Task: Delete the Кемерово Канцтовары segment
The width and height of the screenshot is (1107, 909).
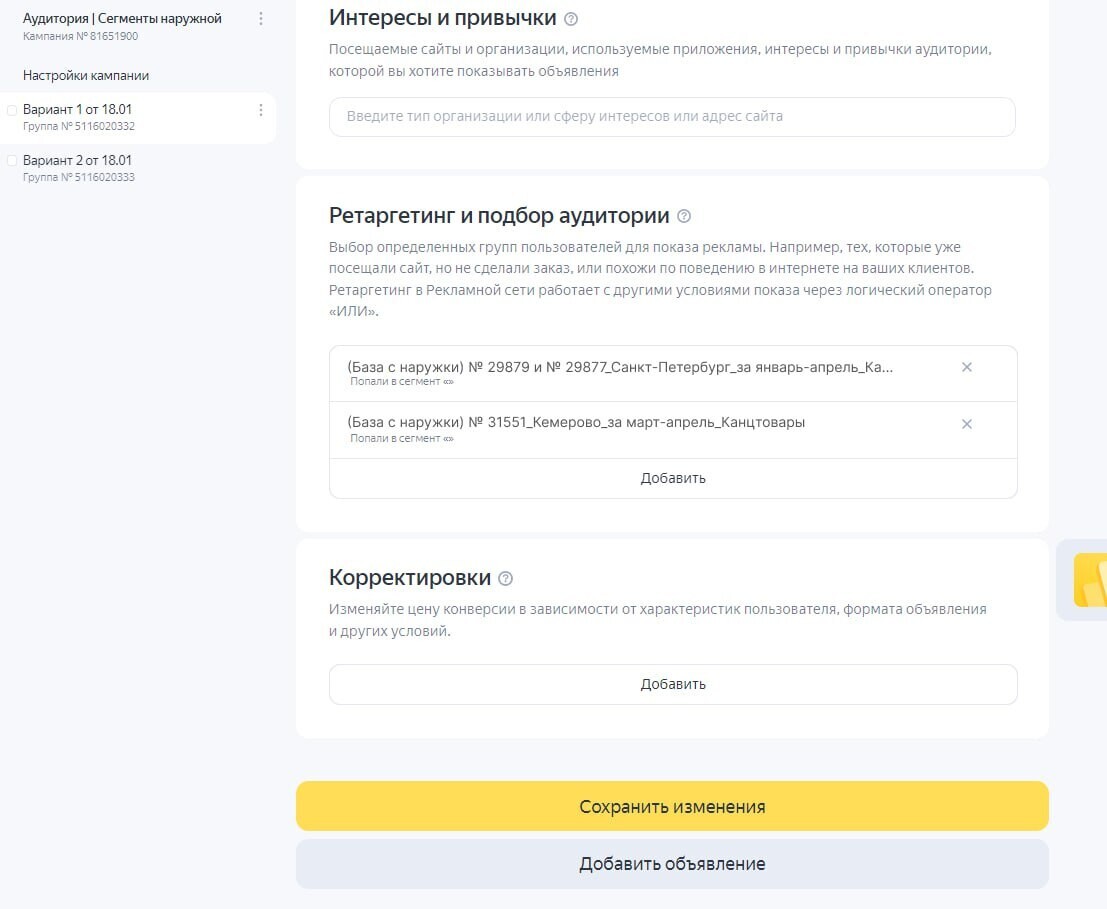Action: tap(967, 424)
